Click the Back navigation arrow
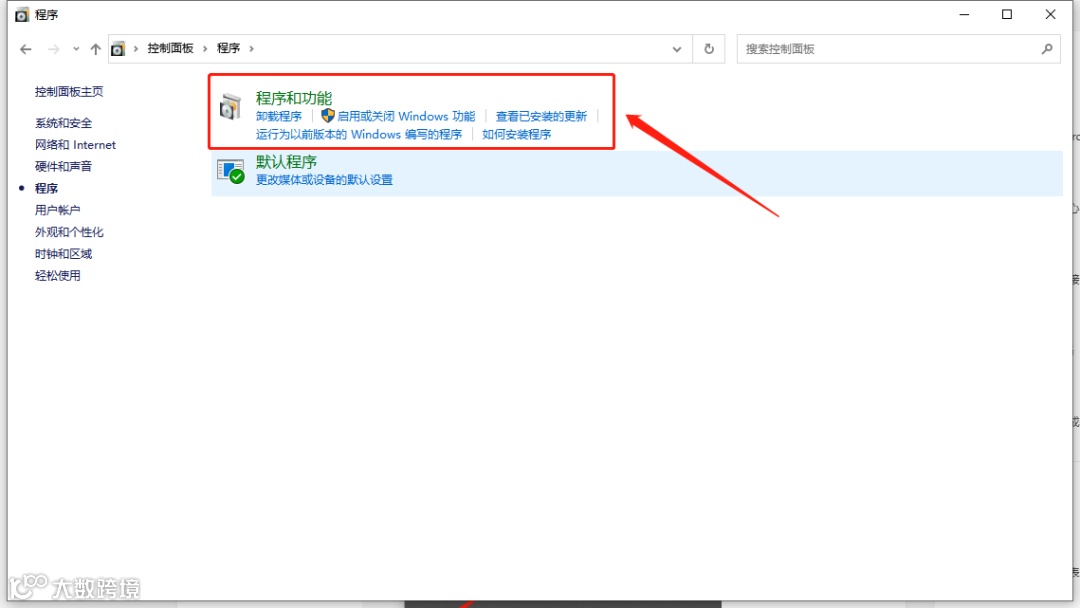The height and width of the screenshot is (608, 1080). 26,49
